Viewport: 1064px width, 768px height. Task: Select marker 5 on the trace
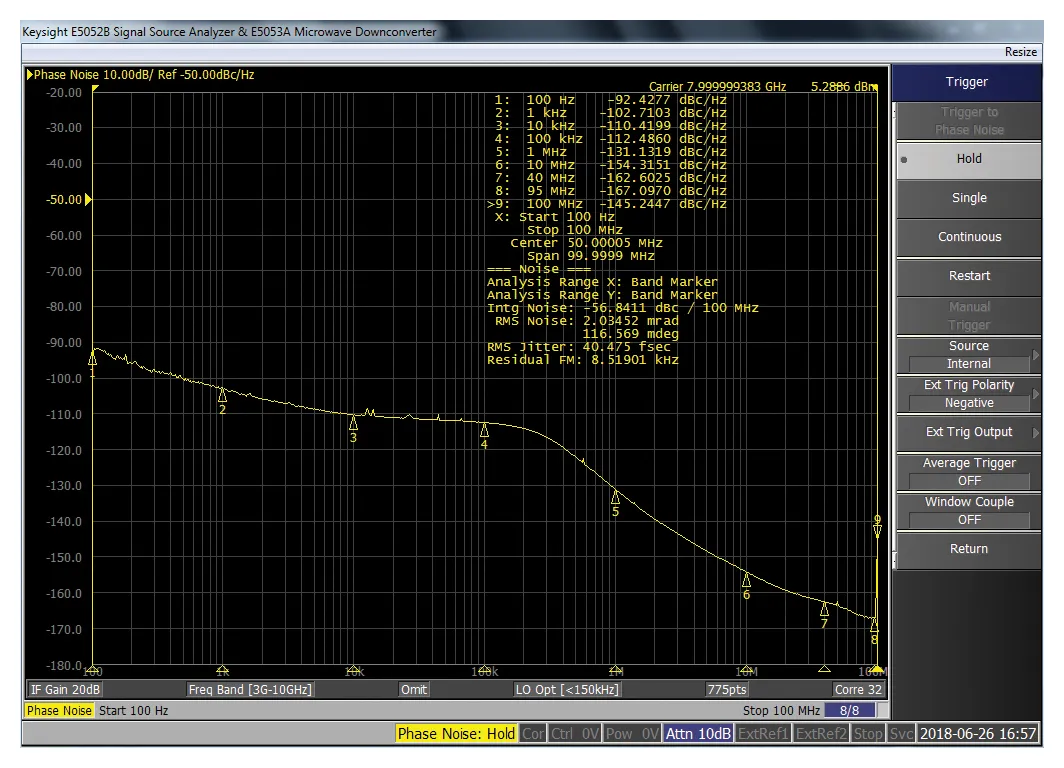click(615, 497)
